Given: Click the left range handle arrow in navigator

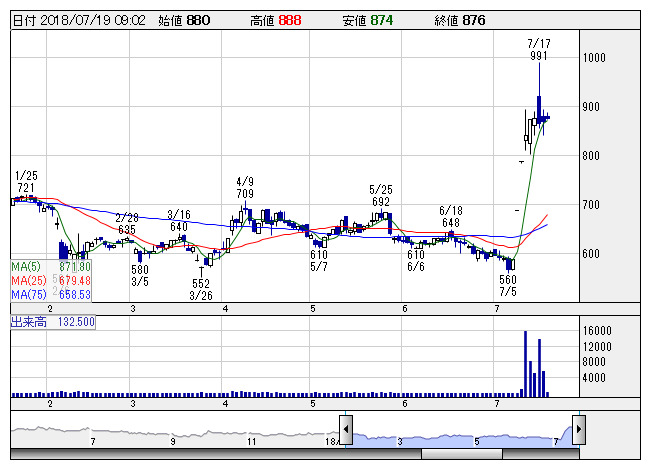Looking at the screenshot, I should 346,431.
